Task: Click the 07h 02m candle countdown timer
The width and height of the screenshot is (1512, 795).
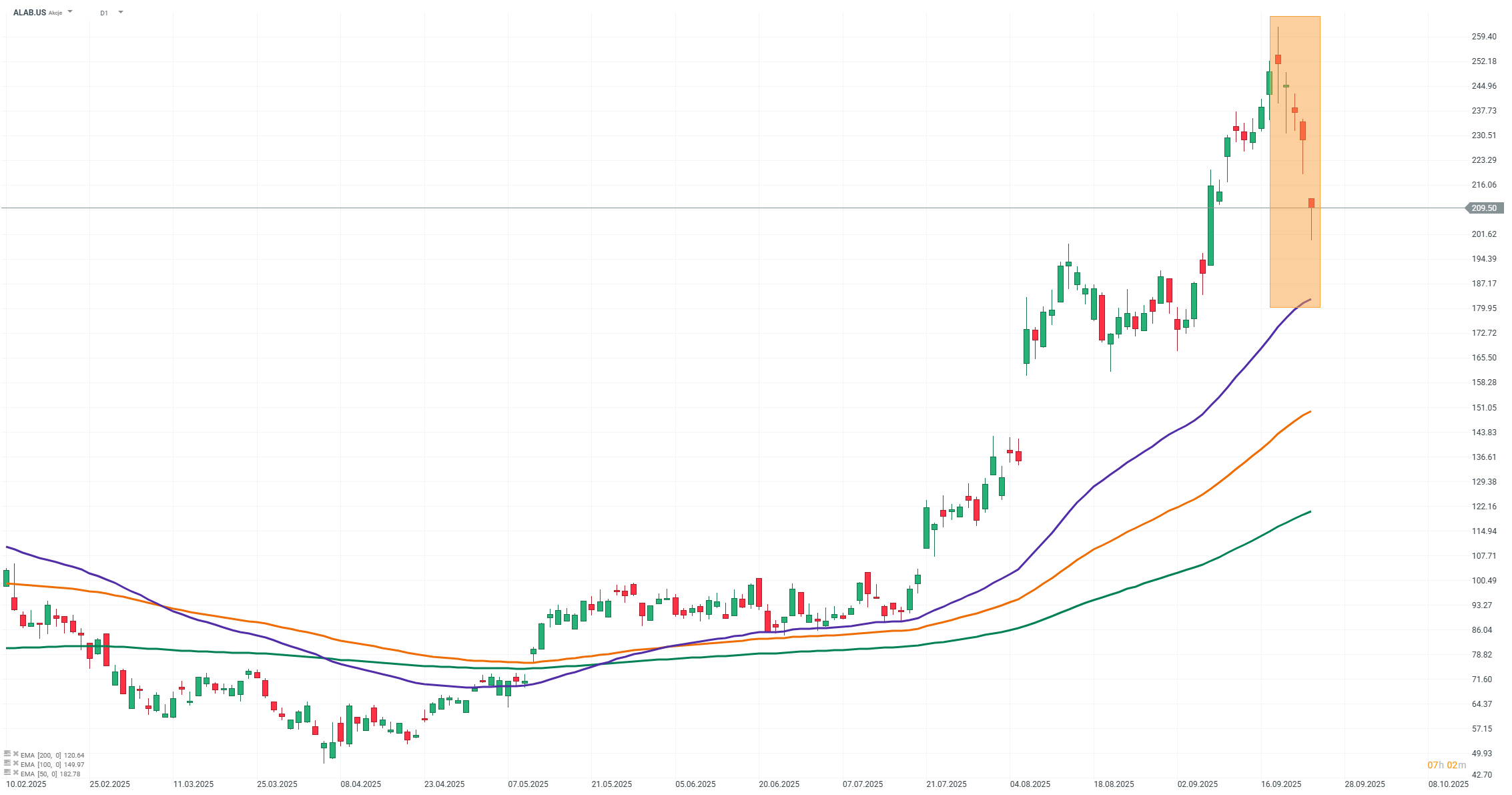Action: click(x=1447, y=765)
